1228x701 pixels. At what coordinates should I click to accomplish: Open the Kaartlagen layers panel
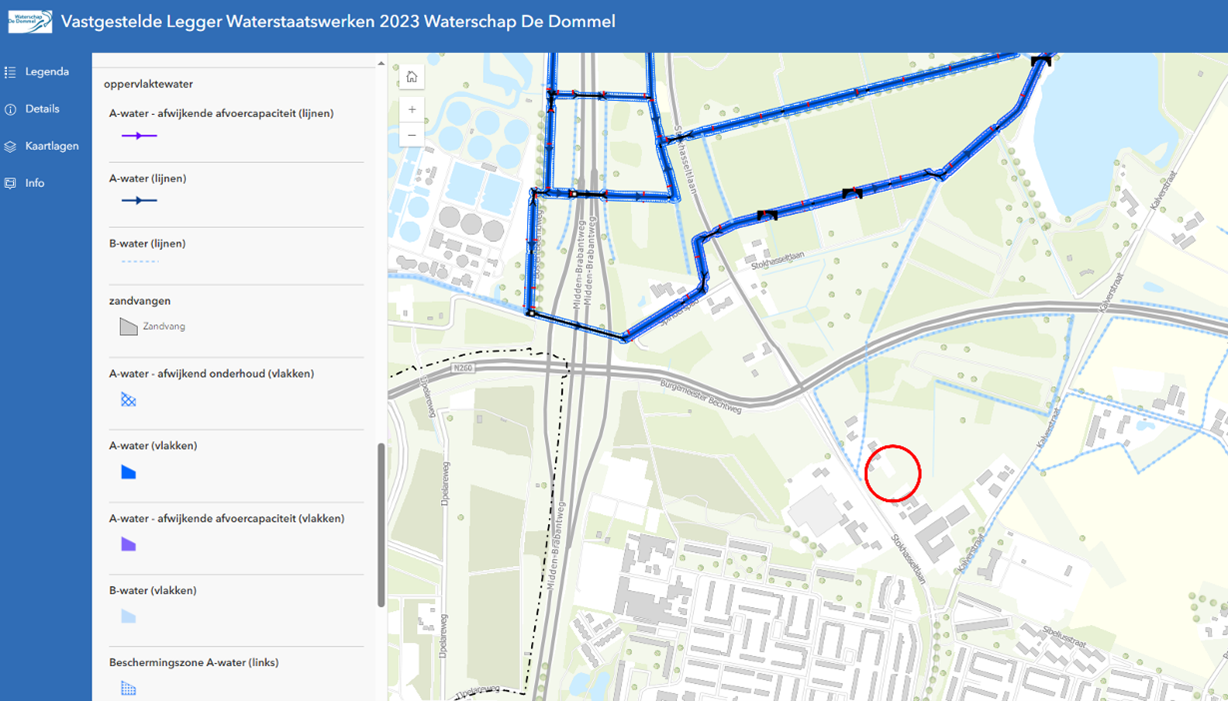[41, 146]
